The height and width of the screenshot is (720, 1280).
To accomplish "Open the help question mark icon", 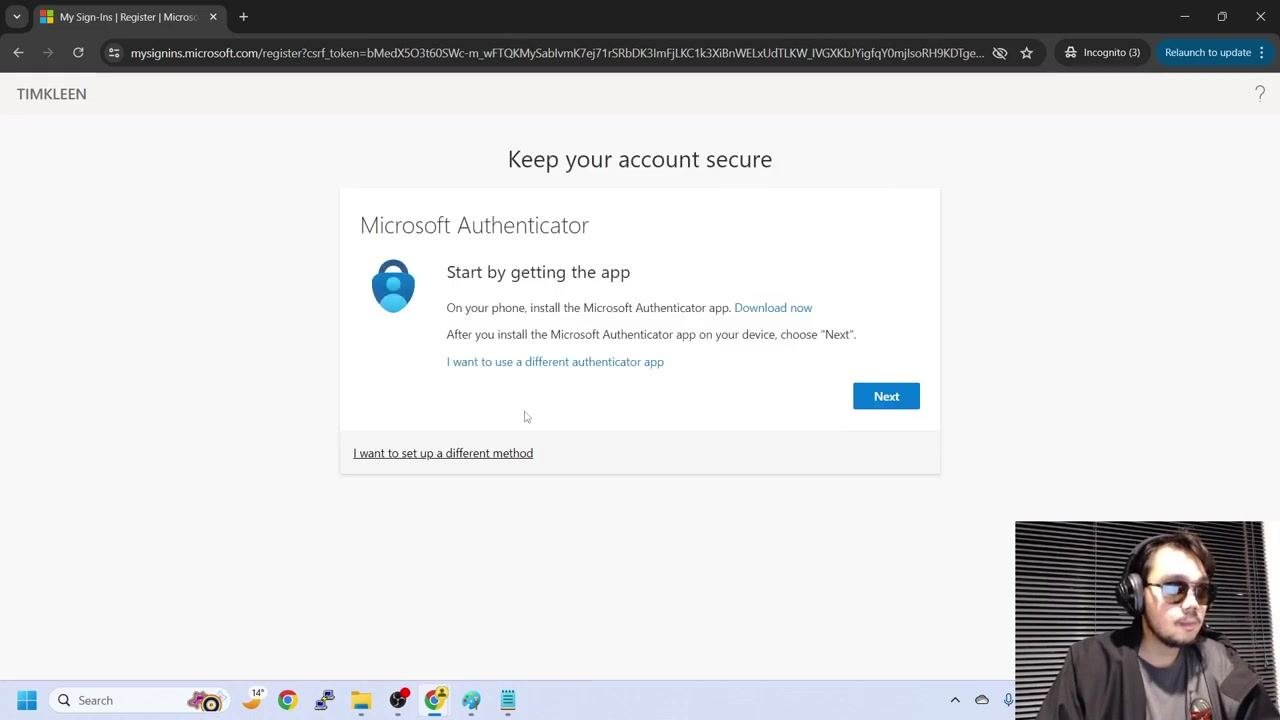I will 1259,94.
